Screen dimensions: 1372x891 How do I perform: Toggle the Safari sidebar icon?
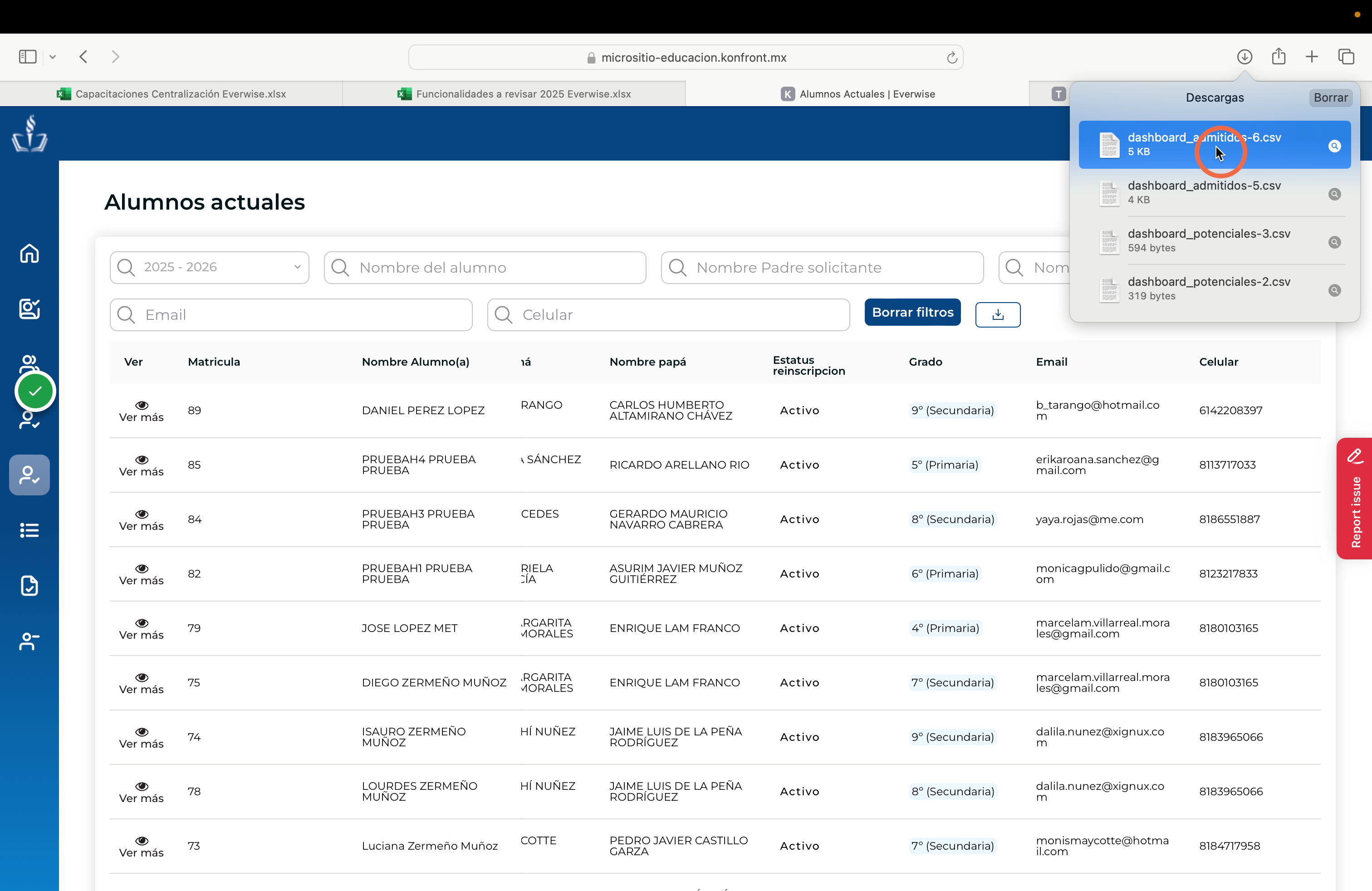tap(28, 56)
